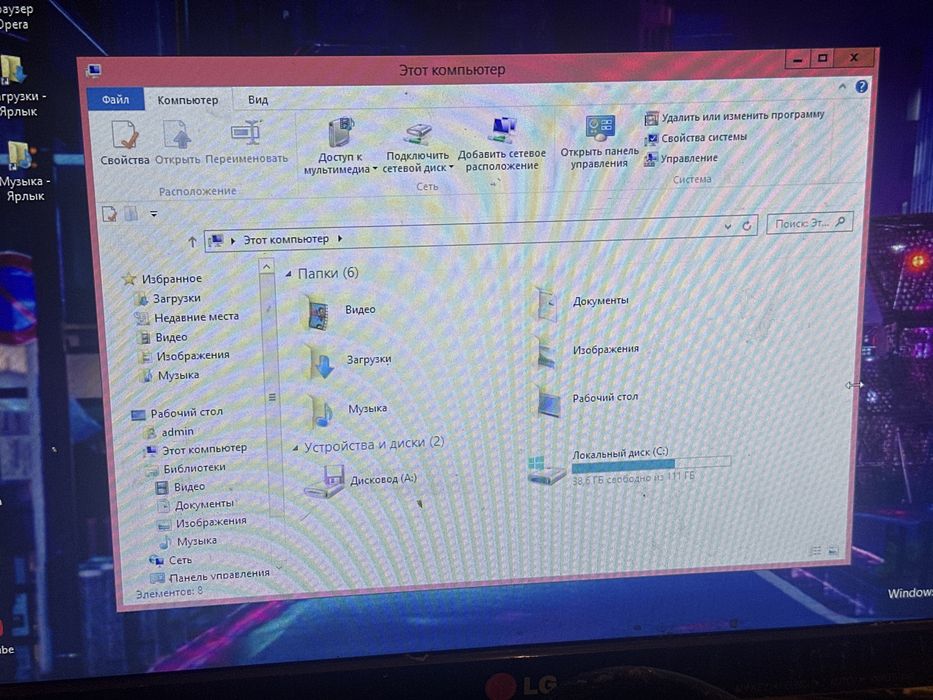This screenshot has width=933, height=700.
Task: Open Доступ к мультимедиа menu
Action: [x=340, y=146]
